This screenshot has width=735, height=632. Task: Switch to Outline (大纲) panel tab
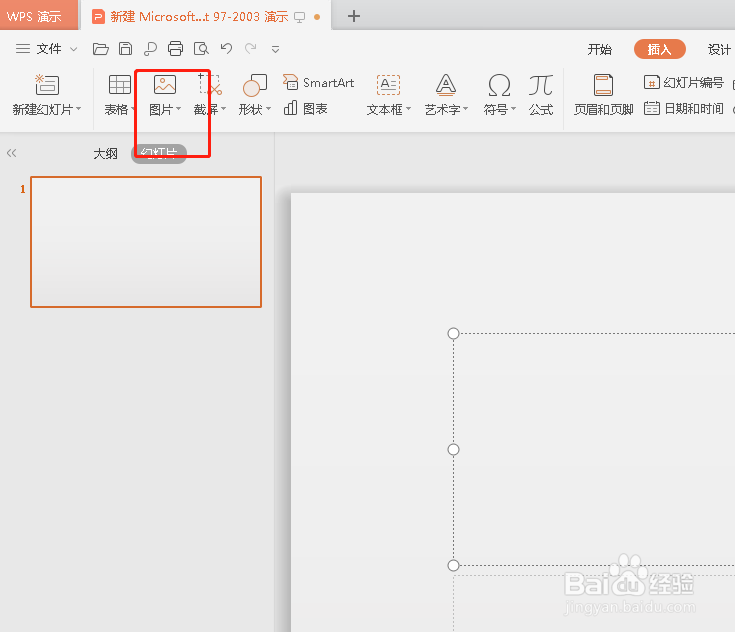[x=105, y=153]
